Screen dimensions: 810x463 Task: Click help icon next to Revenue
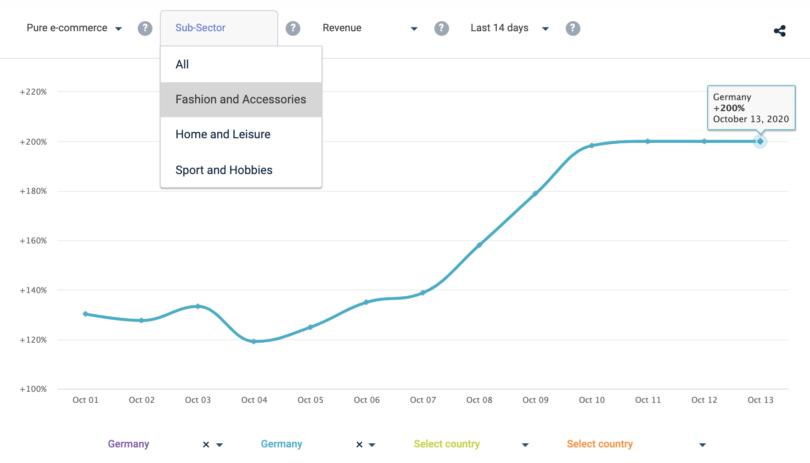pos(441,28)
